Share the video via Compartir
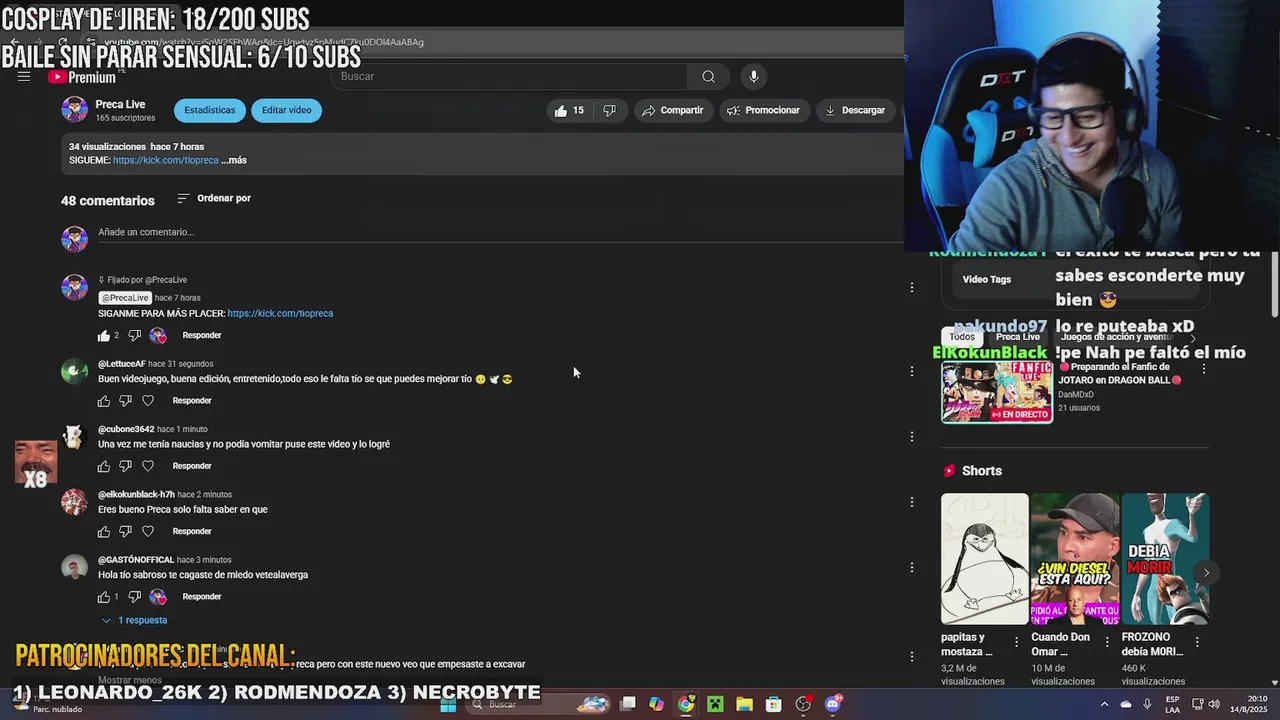Image resolution: width=1280 pixels, height=720 pixels. [x=672, y=110]
